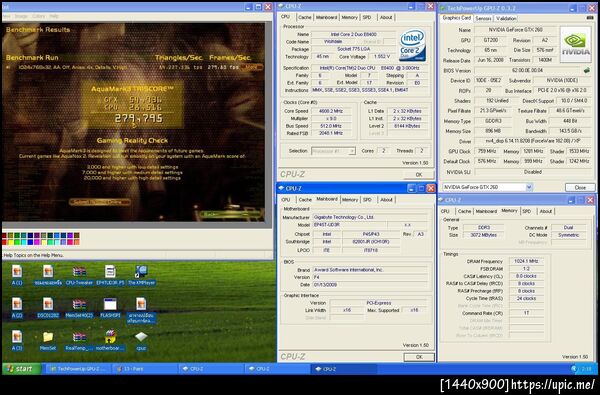Screen dimensions: 600x395
Task: Open the MemSet folder on the desktop
Action: point(48,341)
